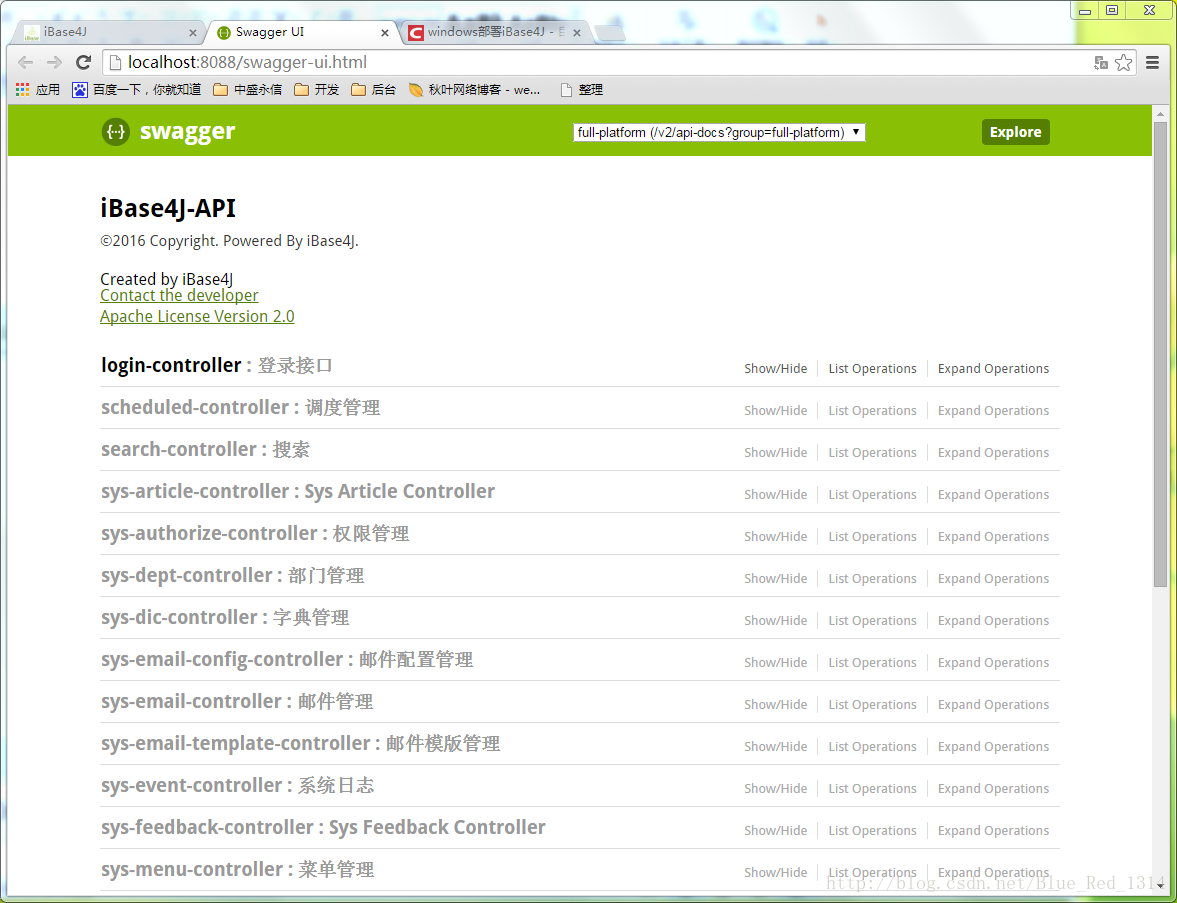The width and height of the screenshot is (1177, 903).
Task: Expand sys-article-controller section heading
Action: [195, 492]
